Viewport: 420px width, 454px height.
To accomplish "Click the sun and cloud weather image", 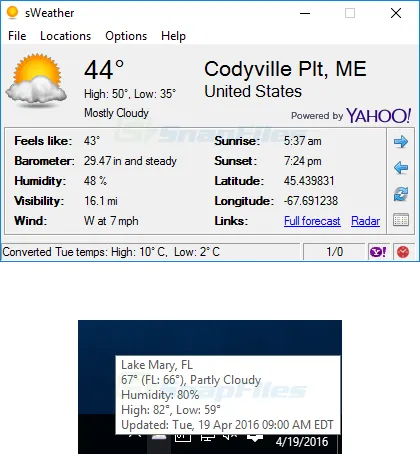I will click(36, 81).
